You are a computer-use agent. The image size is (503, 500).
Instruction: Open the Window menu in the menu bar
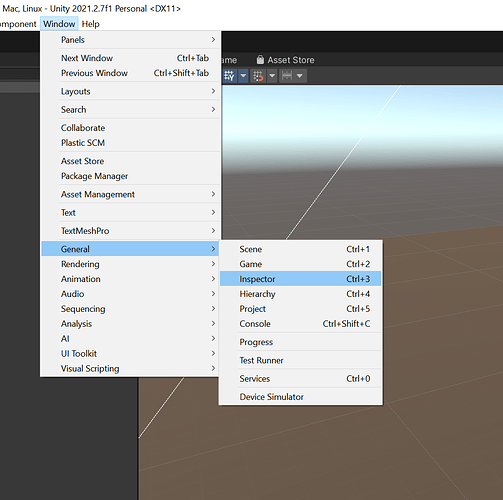click(59, 24)
